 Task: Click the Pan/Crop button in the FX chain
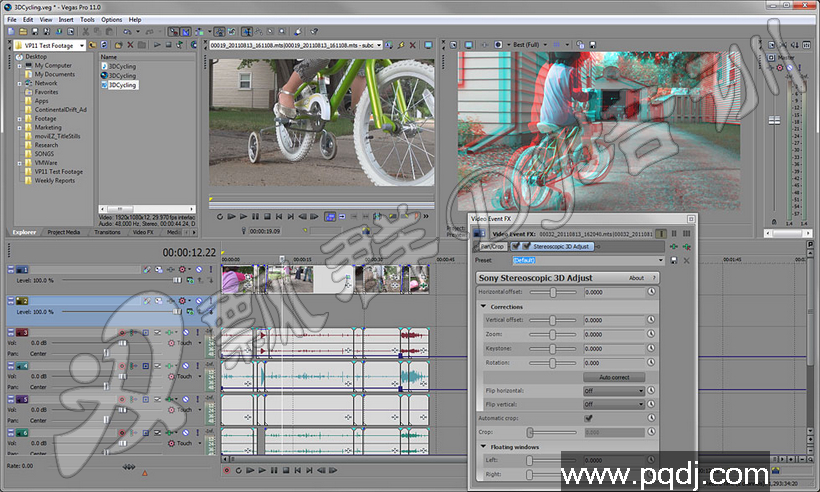tap(493, 246)
